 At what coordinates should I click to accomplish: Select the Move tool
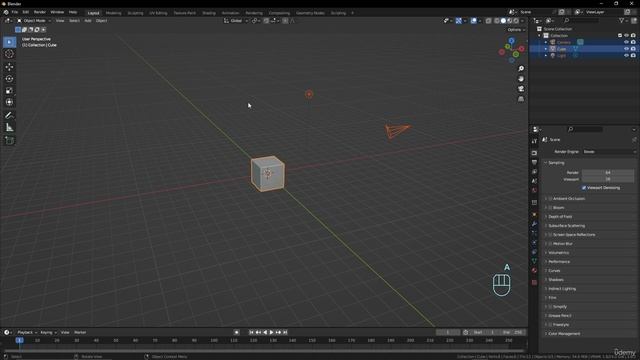[x=9, y=67]
